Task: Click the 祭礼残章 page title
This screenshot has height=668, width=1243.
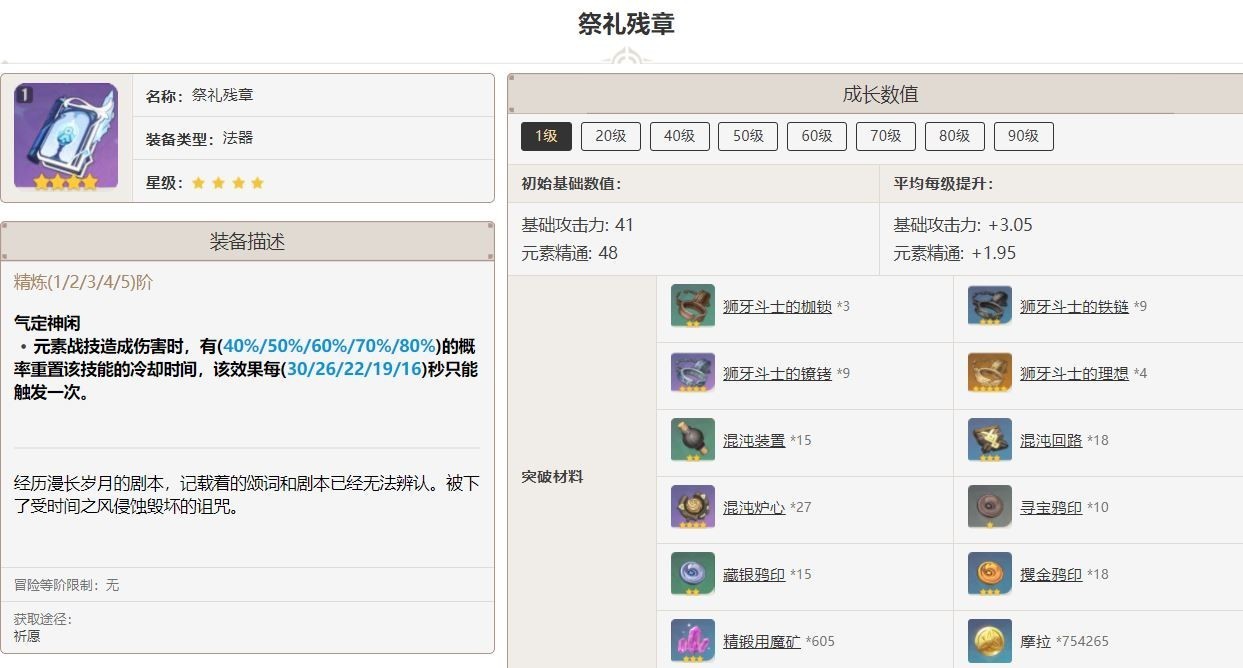Action: tap(626, 23)
